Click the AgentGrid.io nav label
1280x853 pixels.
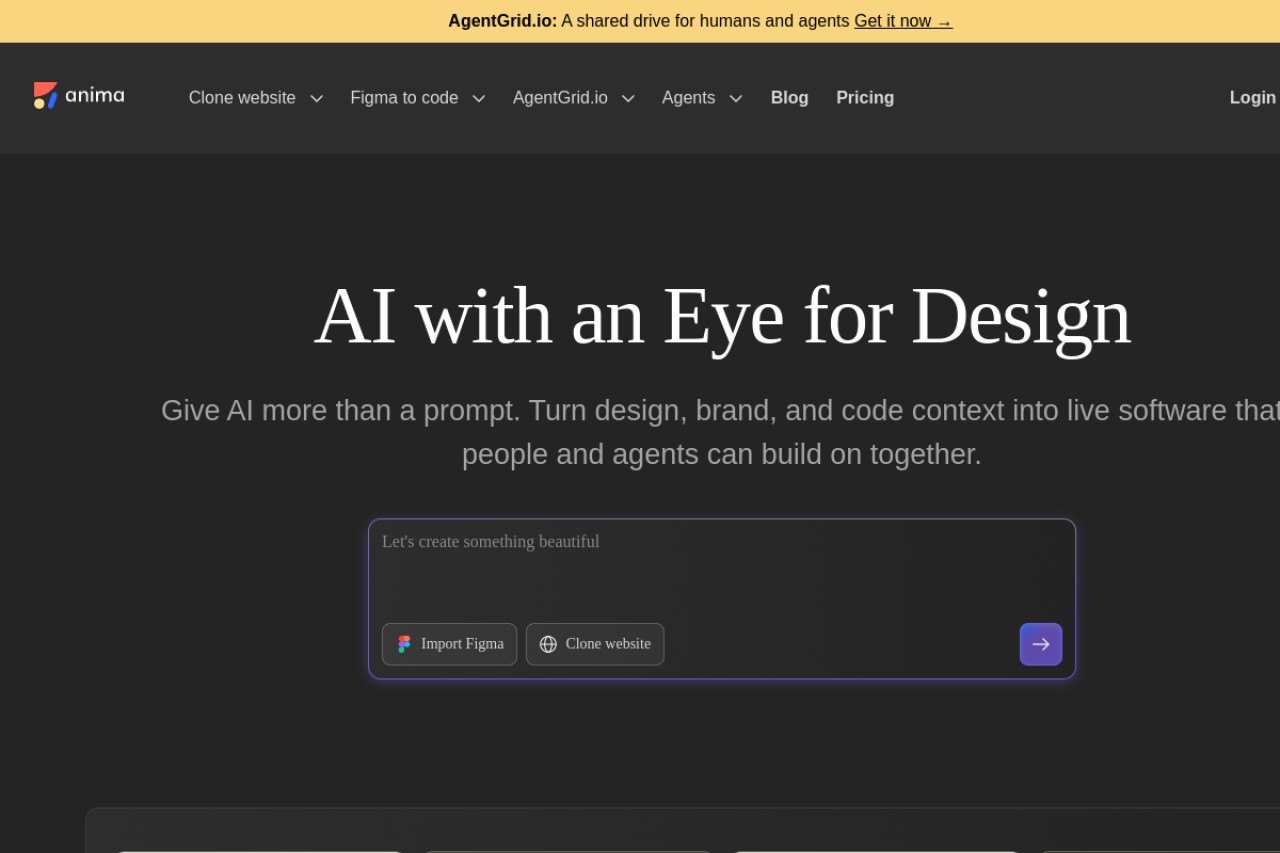560,97
